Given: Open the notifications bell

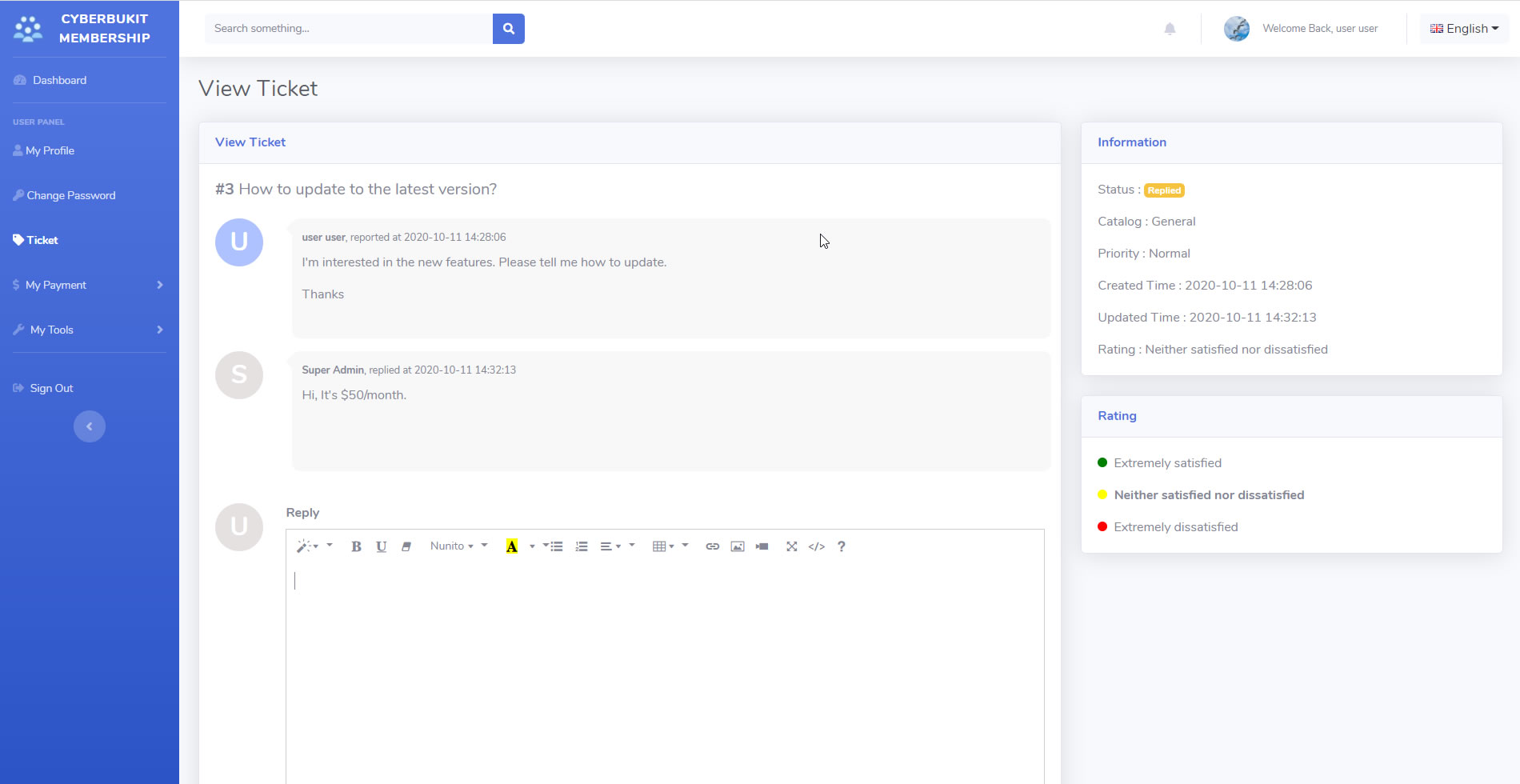Looking at the screenshot, I should [1170, 29].
